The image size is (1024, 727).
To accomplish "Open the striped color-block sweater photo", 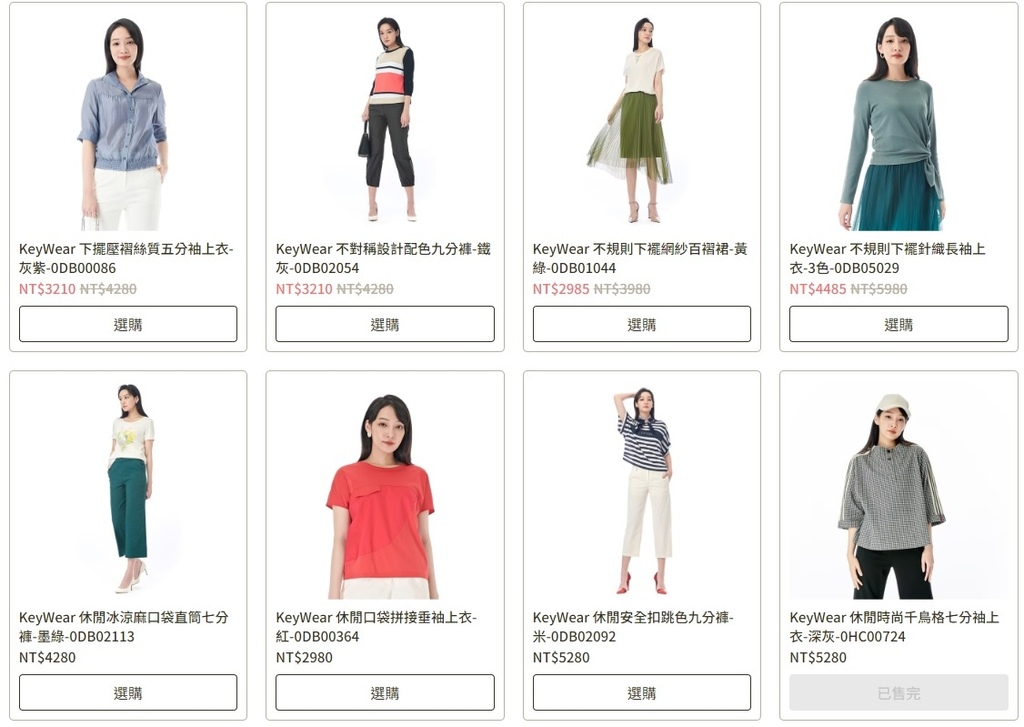I will coord(385,121).
